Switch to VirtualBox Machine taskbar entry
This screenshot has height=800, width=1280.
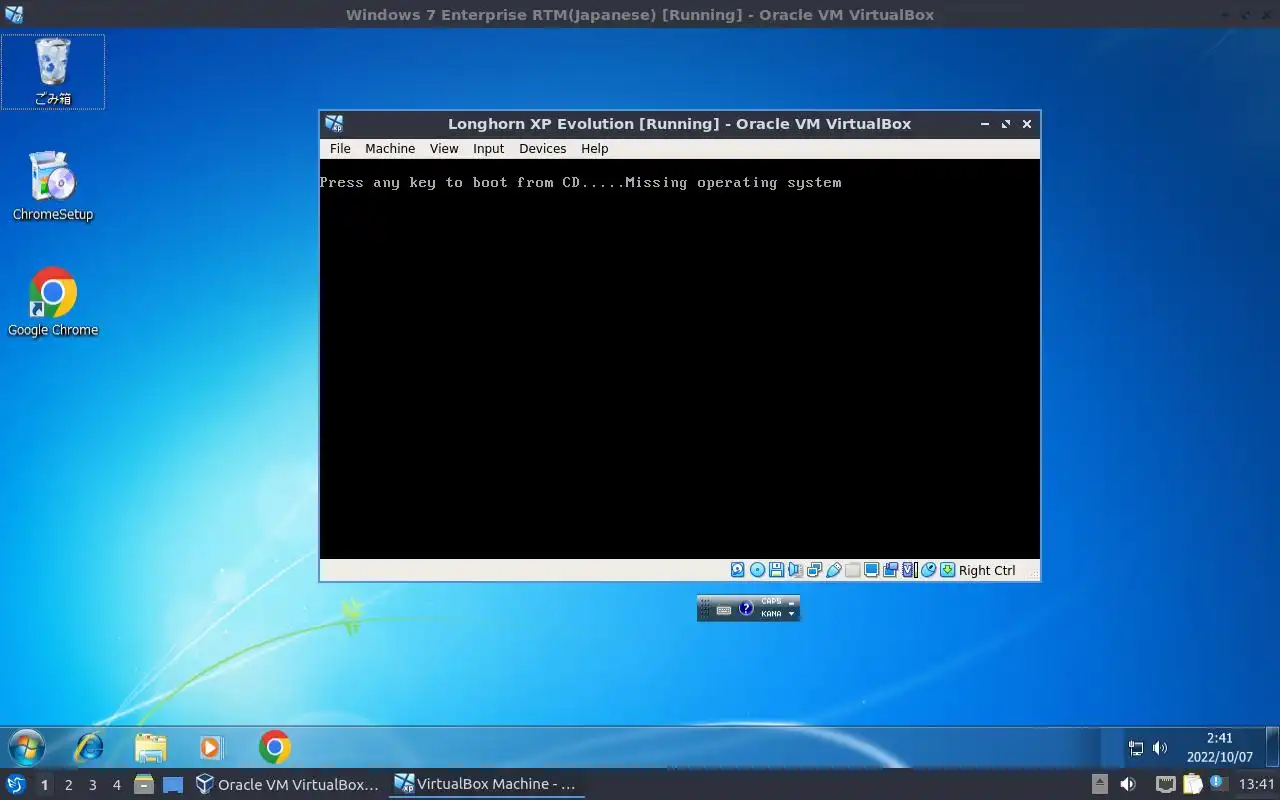tap(486, 784)
